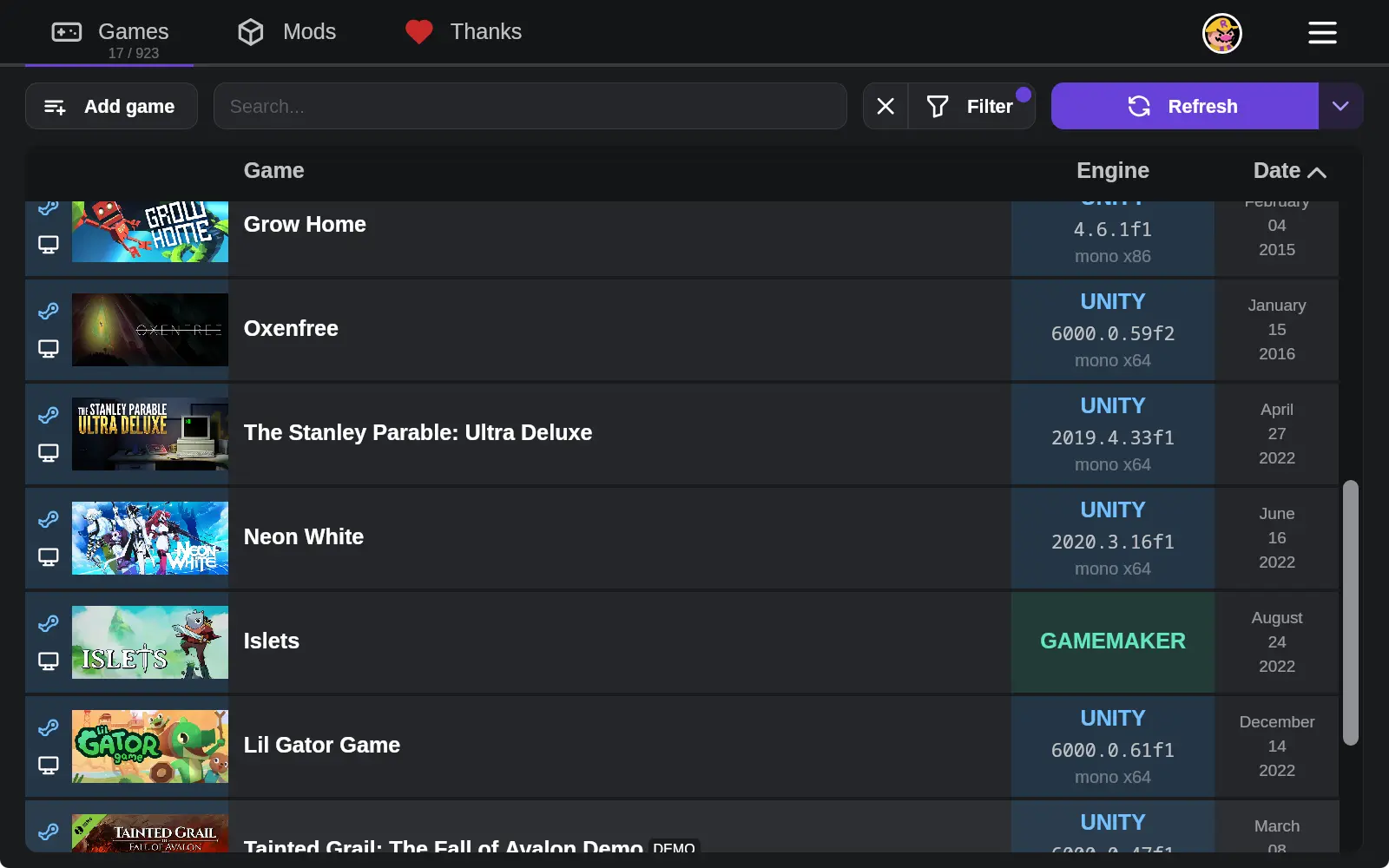Click the desktop monitor icon for Neon White
This screenshot has height=868, width=1389.
[49, 557]
